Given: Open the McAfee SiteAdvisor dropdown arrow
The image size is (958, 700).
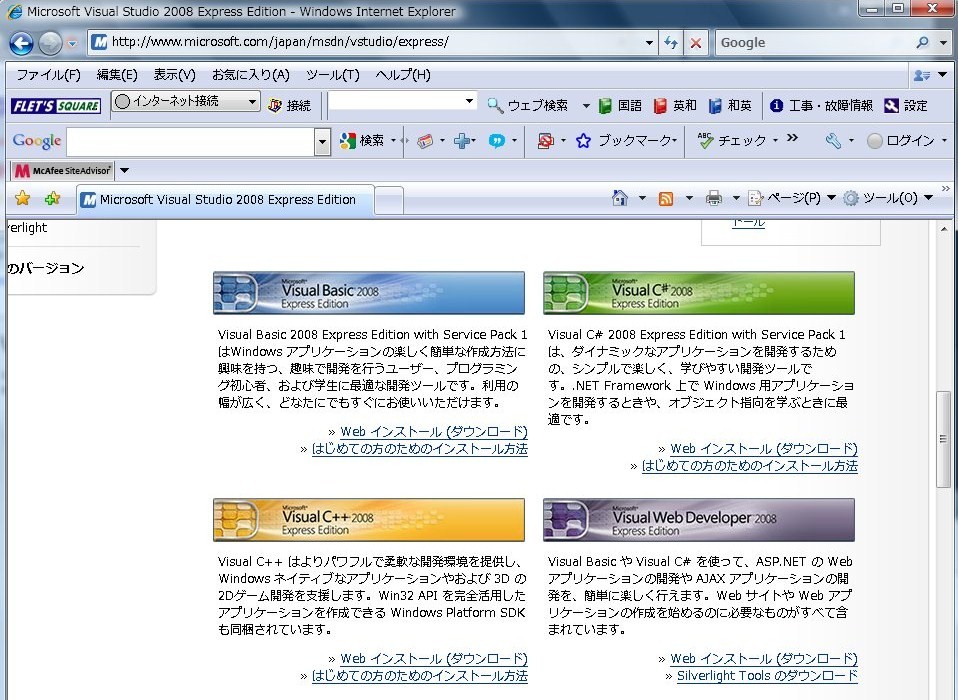Looking at the screenshot, I should coord(124,170).
